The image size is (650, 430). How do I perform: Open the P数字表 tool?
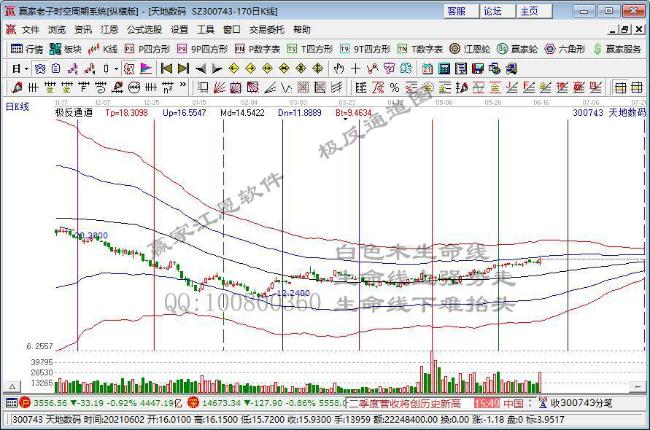(257, 49)
